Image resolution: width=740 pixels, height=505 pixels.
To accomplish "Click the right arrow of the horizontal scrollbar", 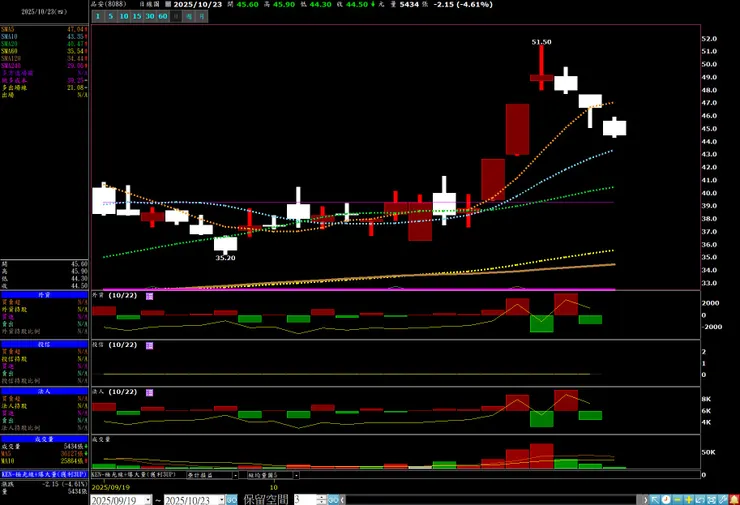I will (x=645, y=500).
